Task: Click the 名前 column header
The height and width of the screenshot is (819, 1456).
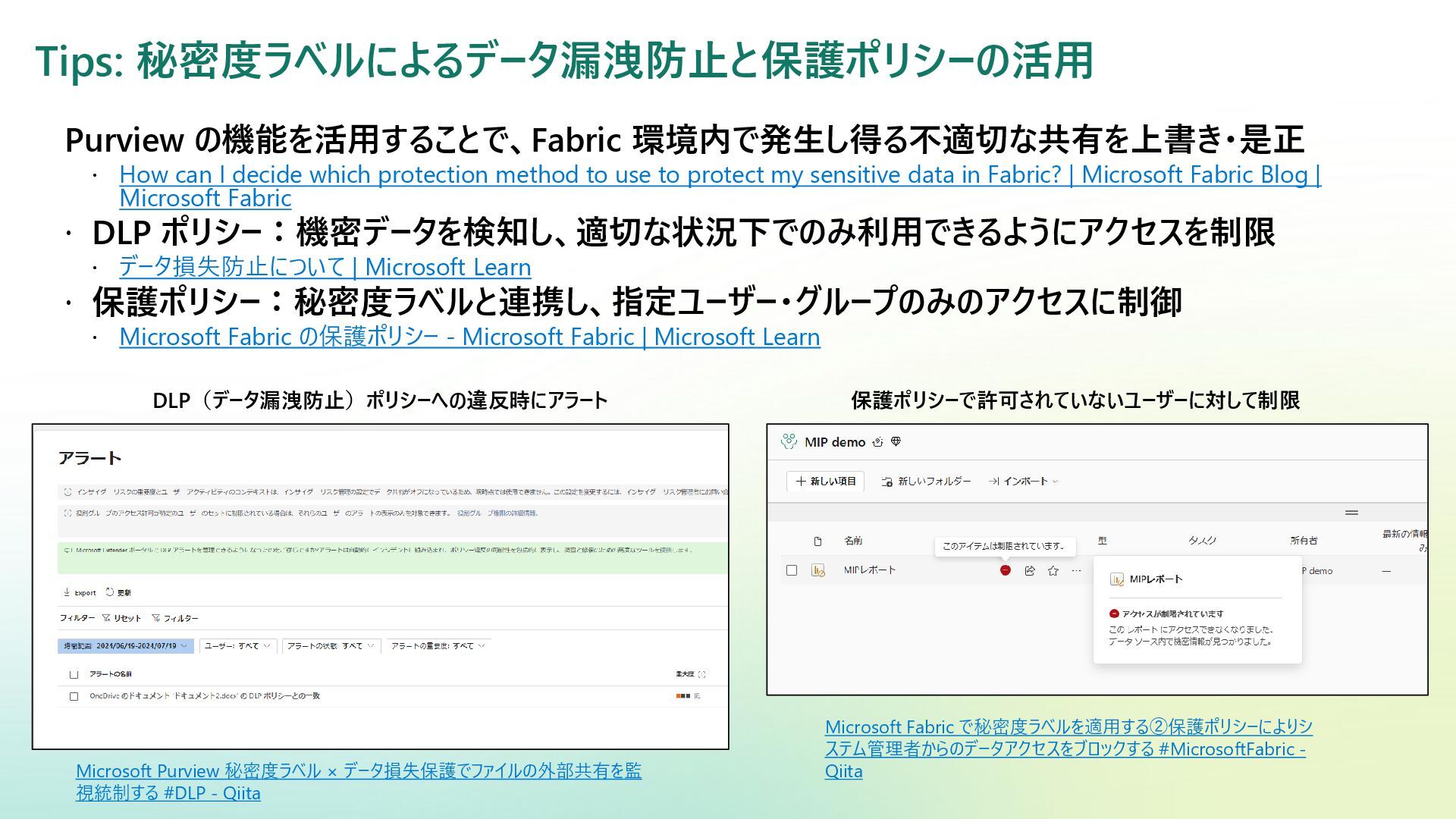Action: 853,541
